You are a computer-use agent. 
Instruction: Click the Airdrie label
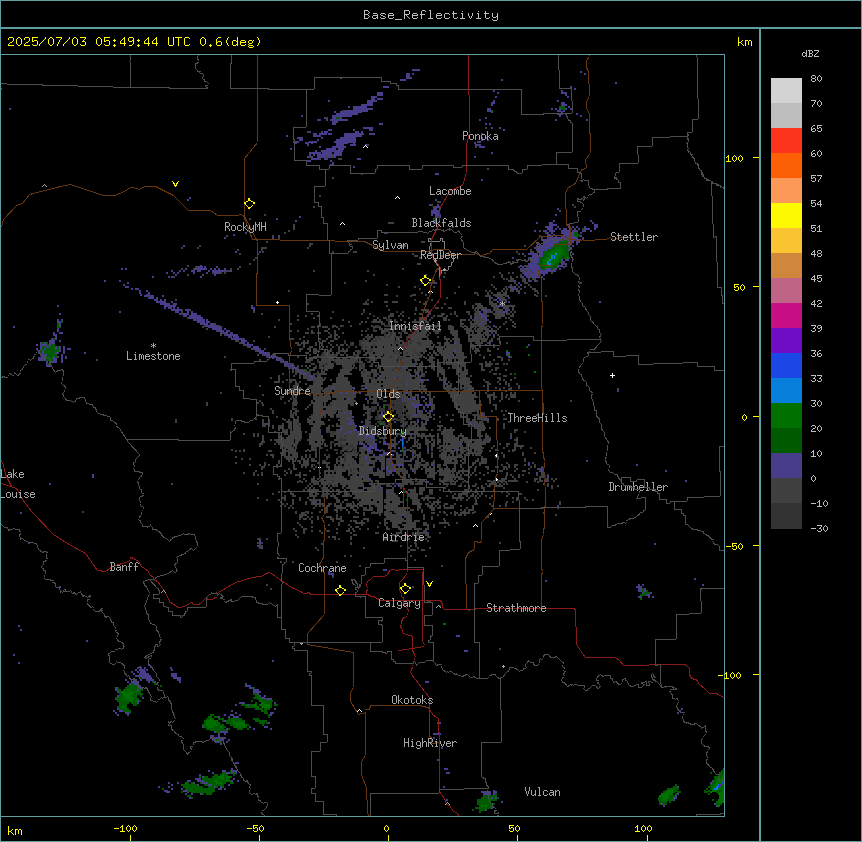404,537
